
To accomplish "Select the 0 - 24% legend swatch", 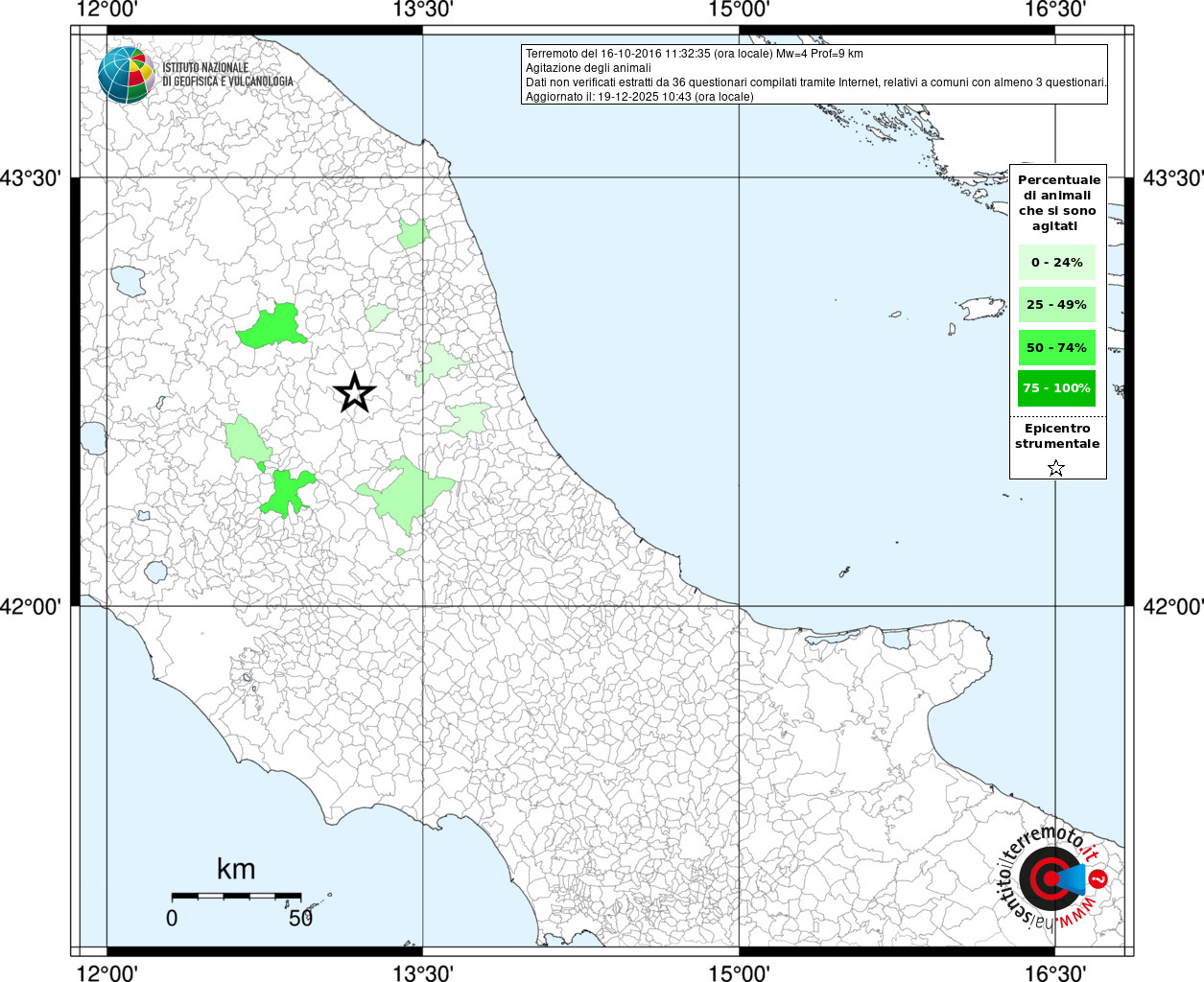I will point(1056,262).
